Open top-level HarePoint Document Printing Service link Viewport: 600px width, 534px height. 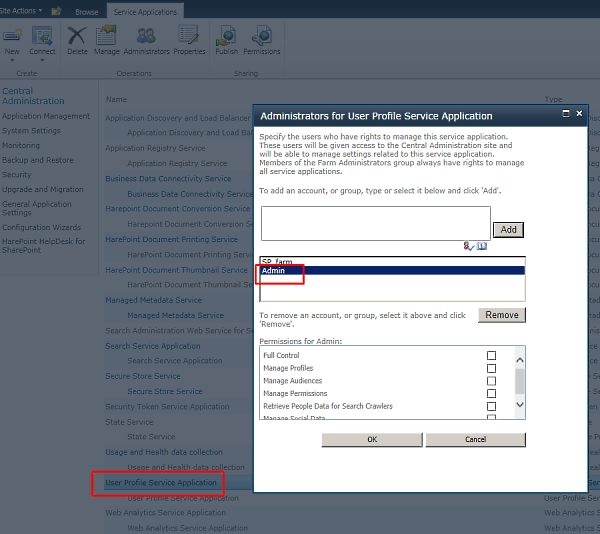click(171, 239)
